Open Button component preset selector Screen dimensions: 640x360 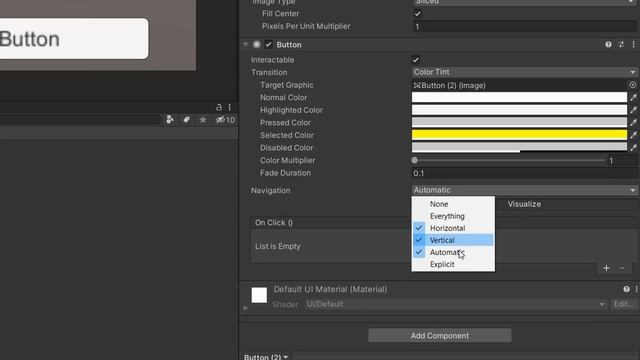[x=621, y=44]
